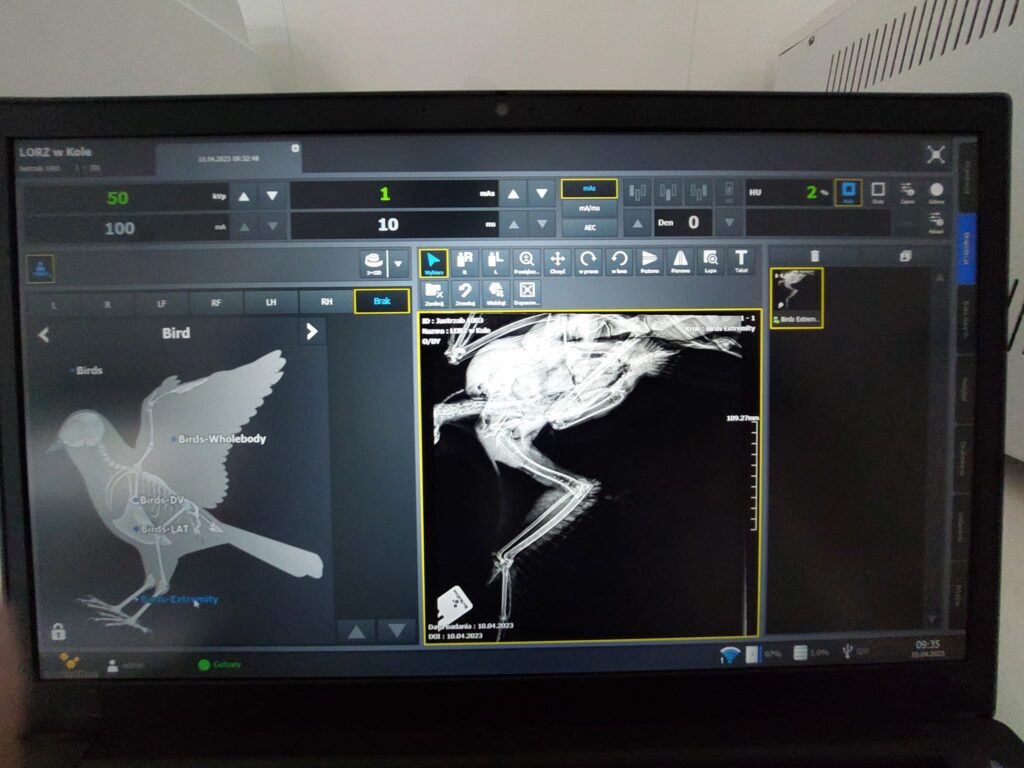The width and height of the screenshot is (1024, 768).
Task: Click the trash delete image icon
Action: 815,256
